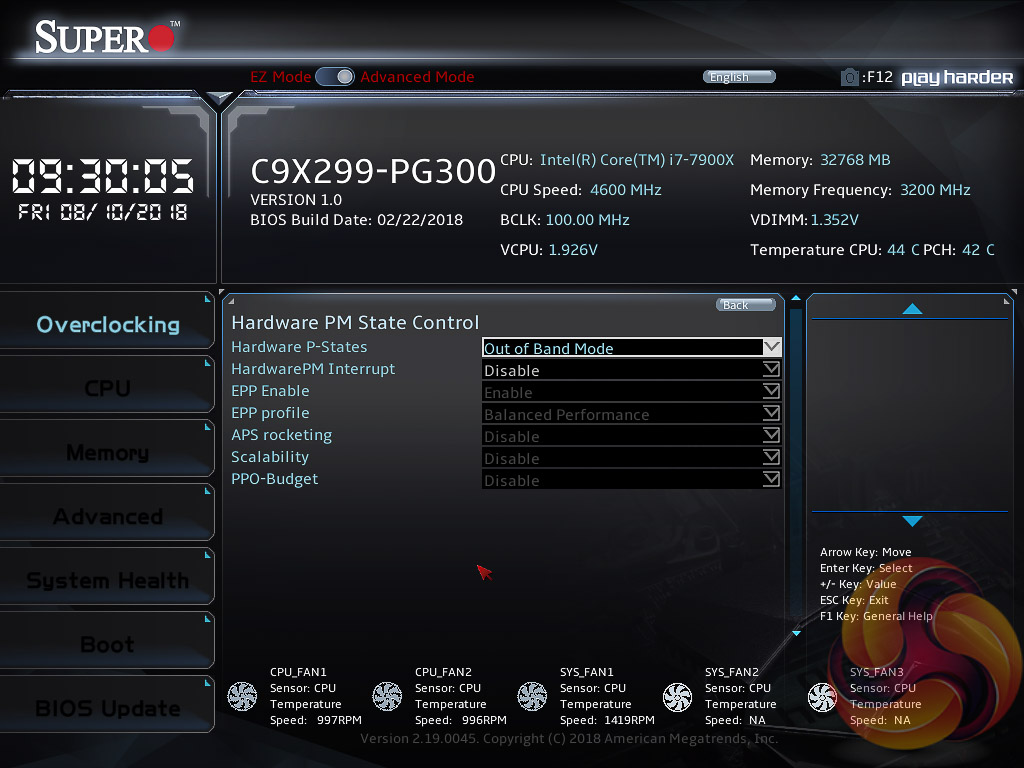Click the SYS_FAN1 fan icon
1024x768 pixels.
pos(532,696)
